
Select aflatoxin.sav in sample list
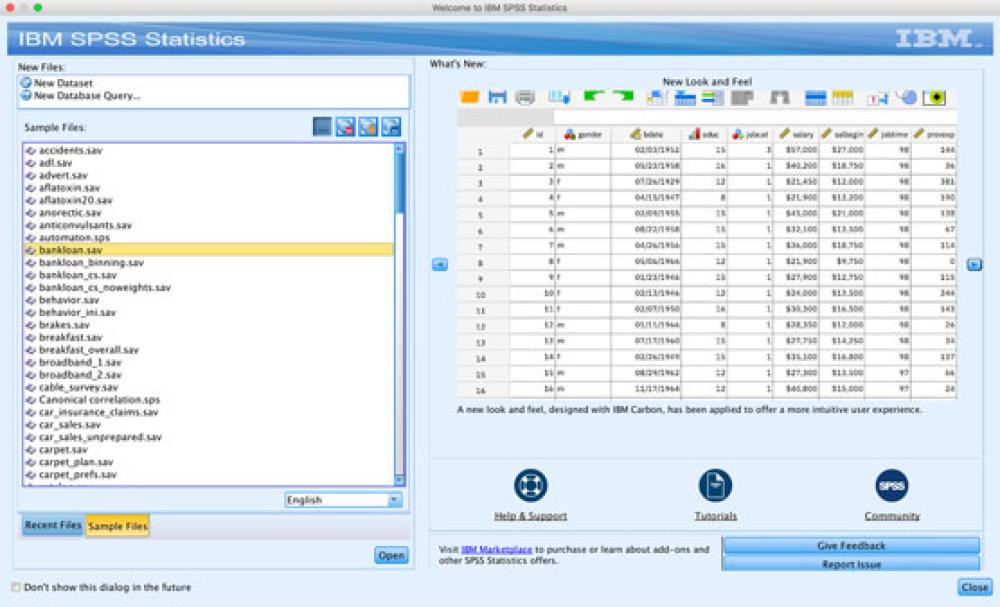(x=209, y=187)
